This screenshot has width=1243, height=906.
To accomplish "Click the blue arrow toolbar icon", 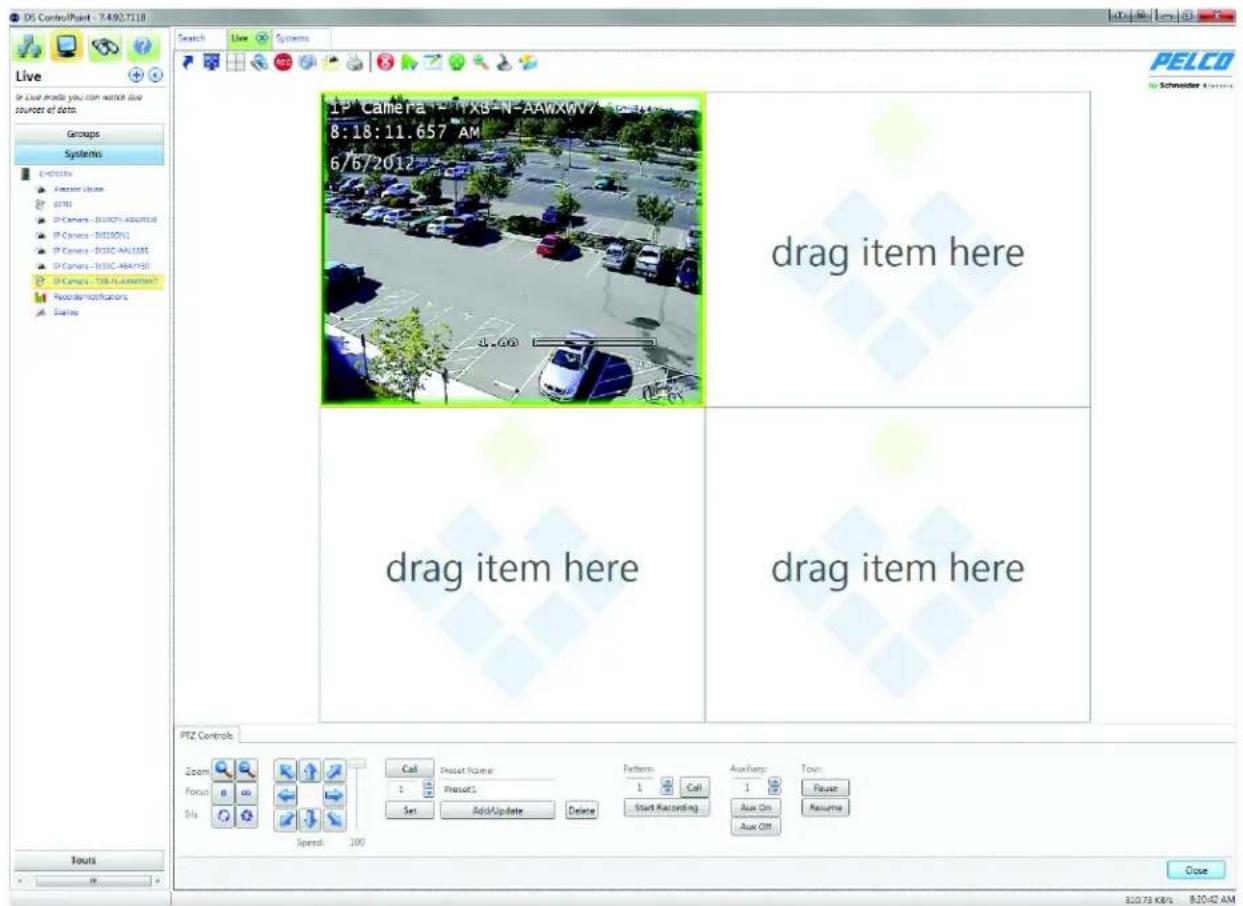I will coord(188,62).
